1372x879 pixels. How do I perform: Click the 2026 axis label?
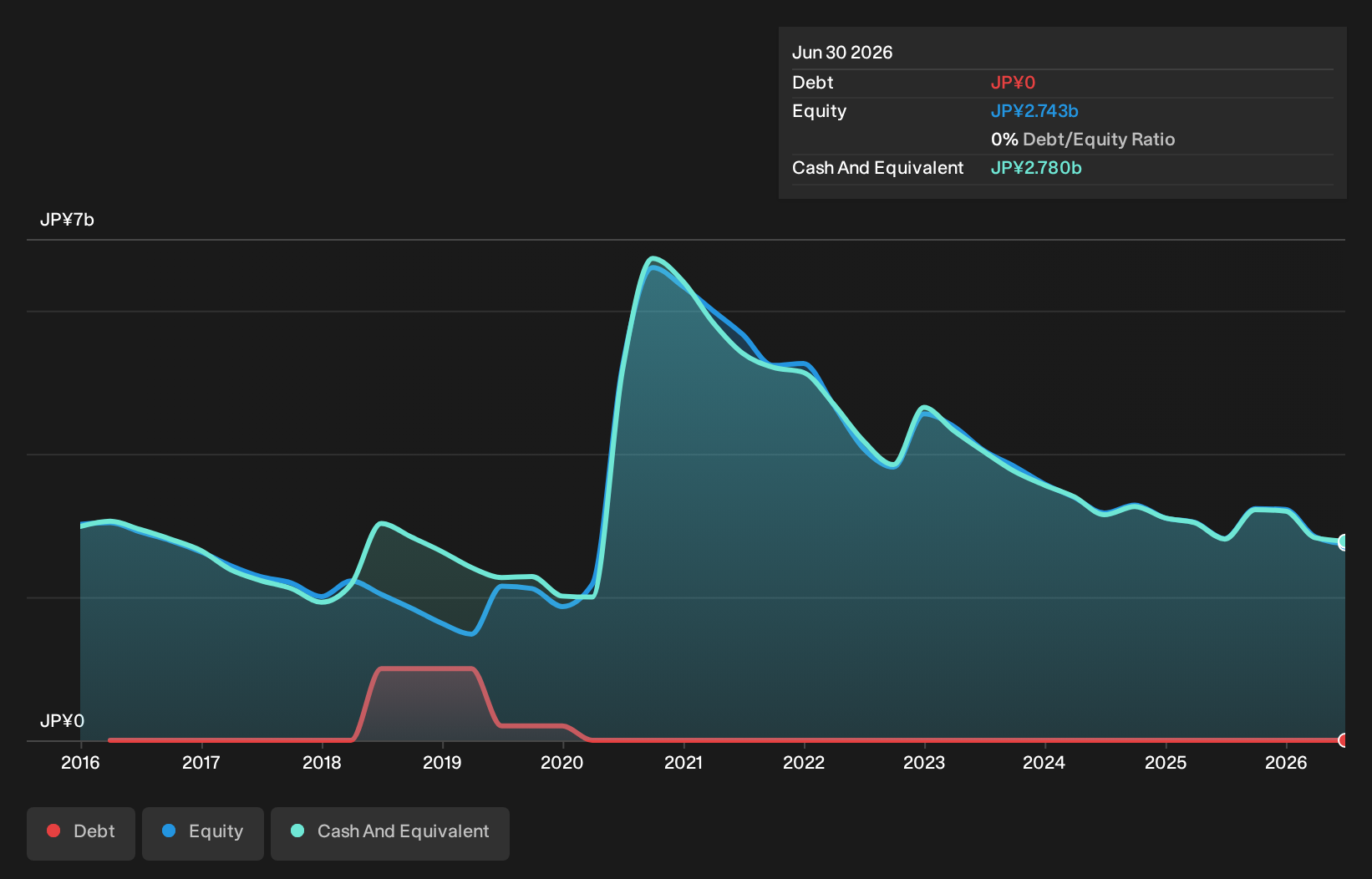[x=1286, y=762]
